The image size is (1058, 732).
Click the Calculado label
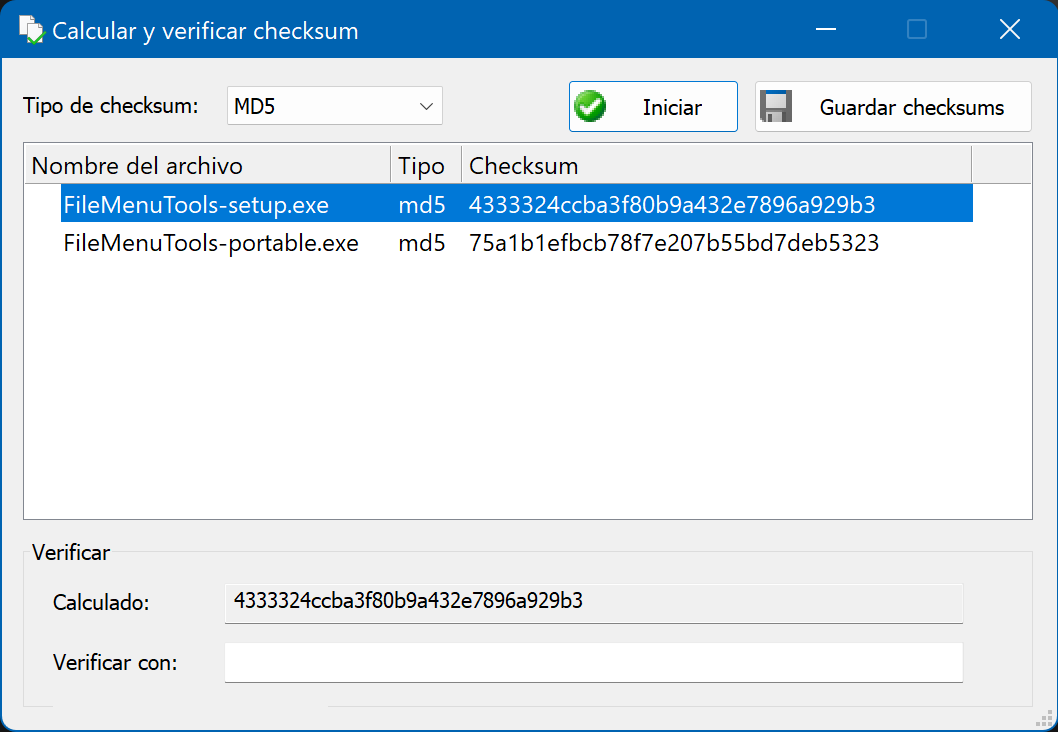click(101, 602)
